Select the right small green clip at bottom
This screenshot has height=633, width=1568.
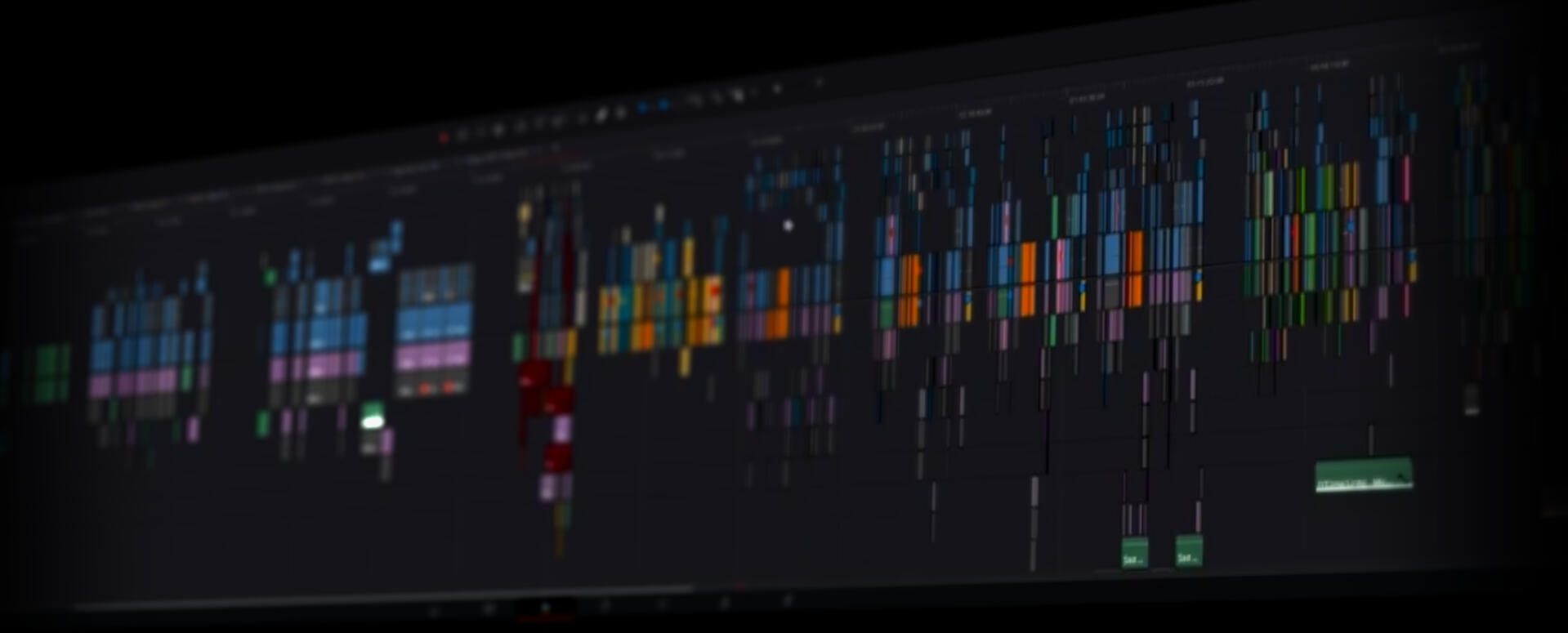tap(1188, 551)
